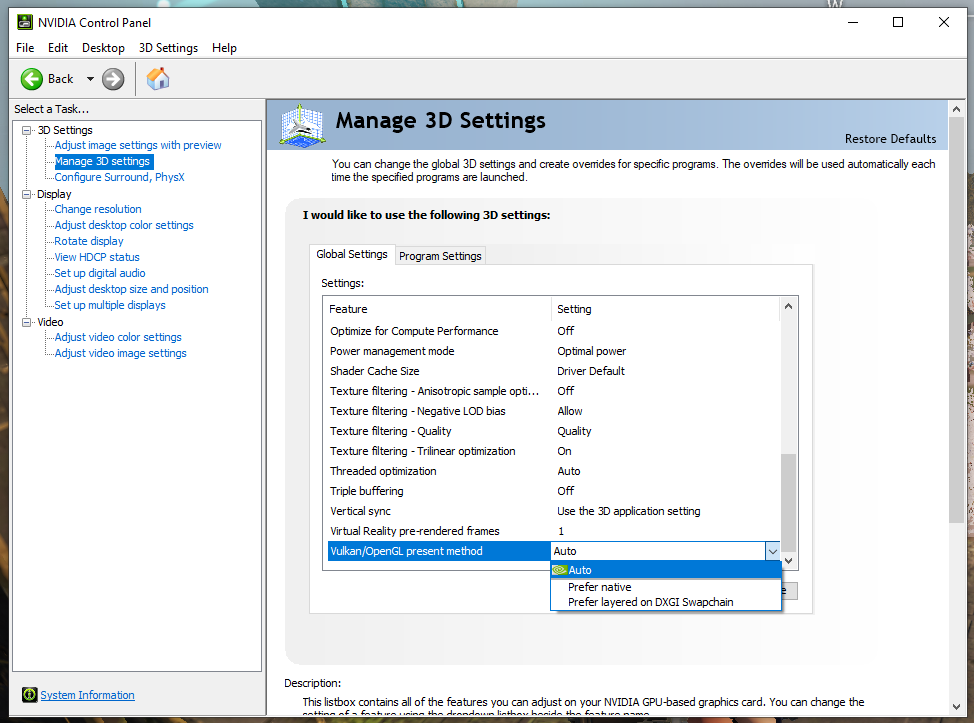
Task: Select the Global Settings tab
Action: [x=352, y=254]
